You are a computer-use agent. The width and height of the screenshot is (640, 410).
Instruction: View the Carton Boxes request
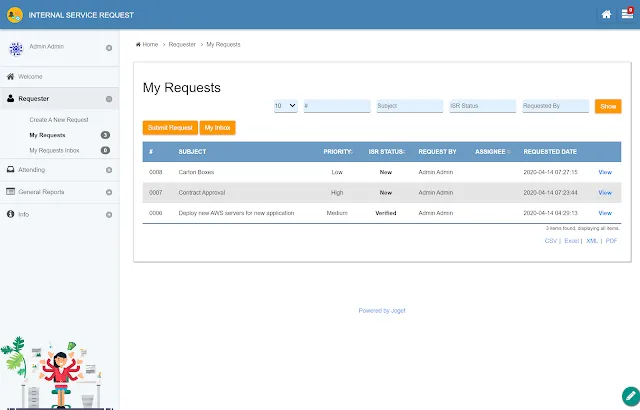coord(605,172)
